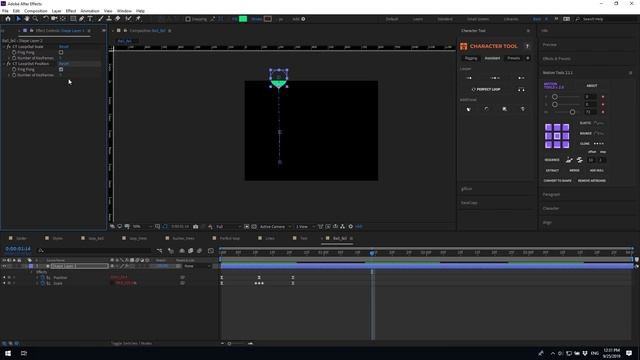Switch to the Rigging tab in Character Tool
This screenshot has width=640, height=360.
[471, 58]
